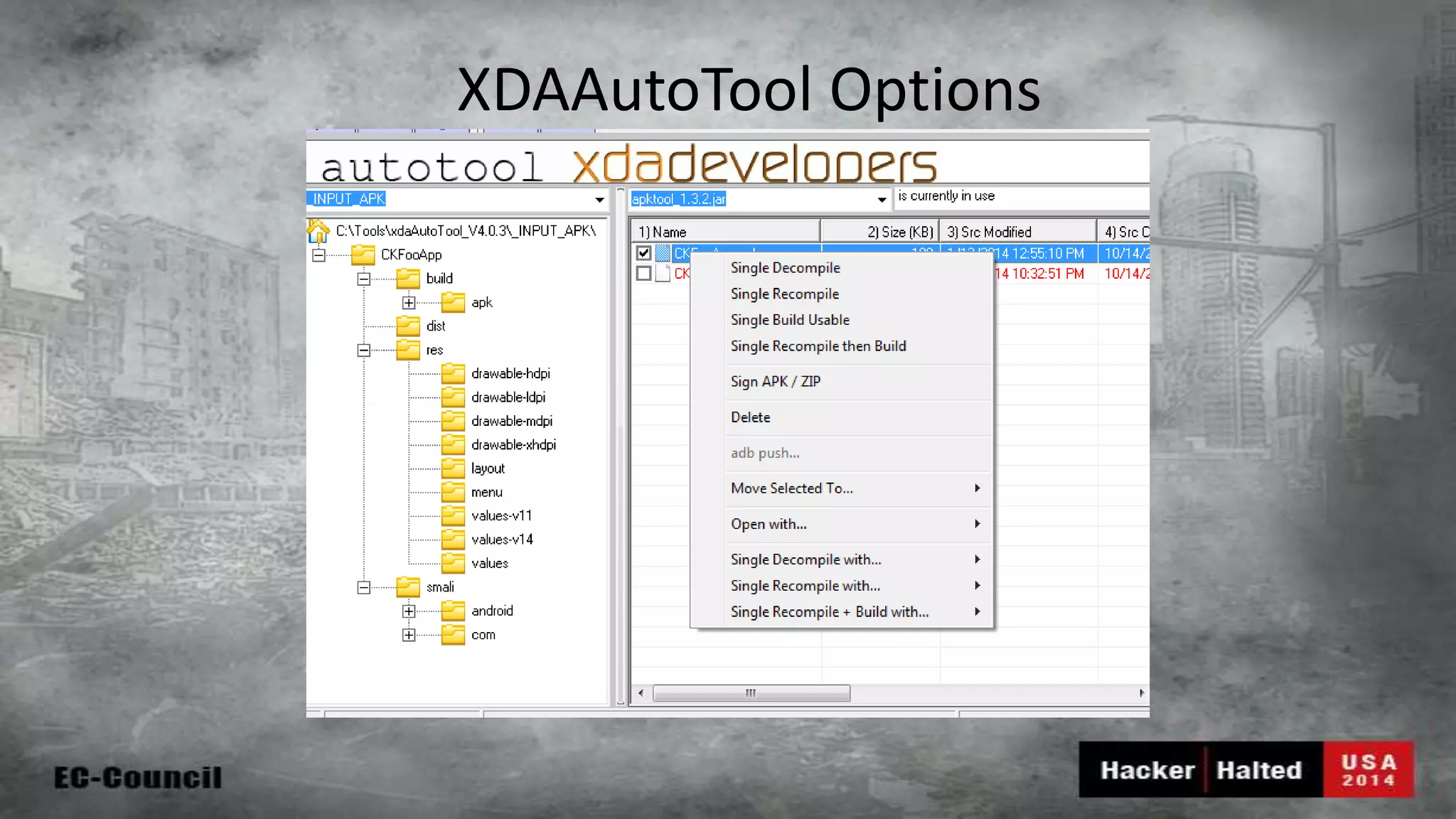1456x819 pixels.
Task: Select the res folder icon
Action: point(408,350)
